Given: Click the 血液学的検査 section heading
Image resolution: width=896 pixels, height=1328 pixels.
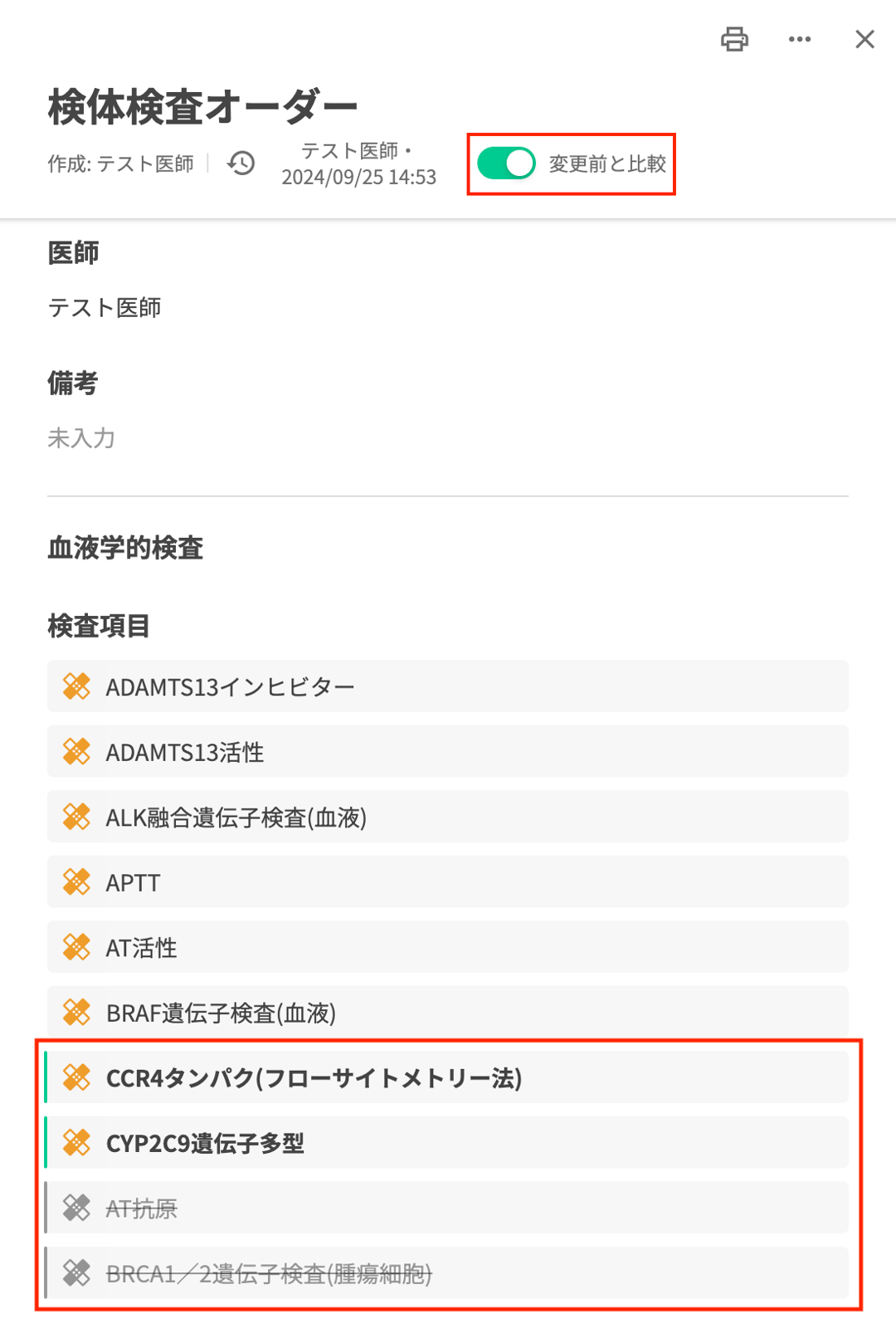Looking at the screenshot, I should pos(125,548).
